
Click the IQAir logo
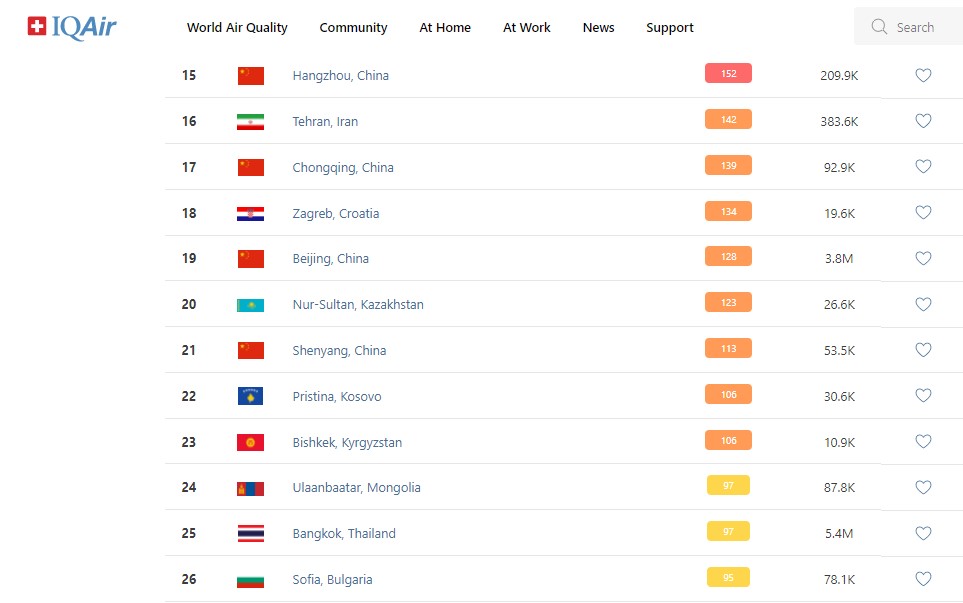coord(72,27)
